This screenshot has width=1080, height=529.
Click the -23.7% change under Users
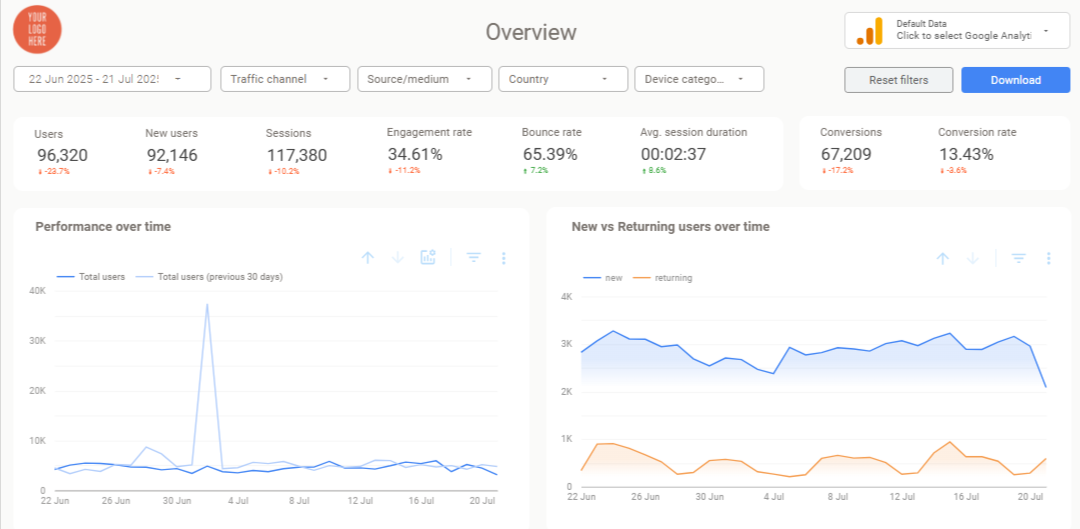[54, 171]
